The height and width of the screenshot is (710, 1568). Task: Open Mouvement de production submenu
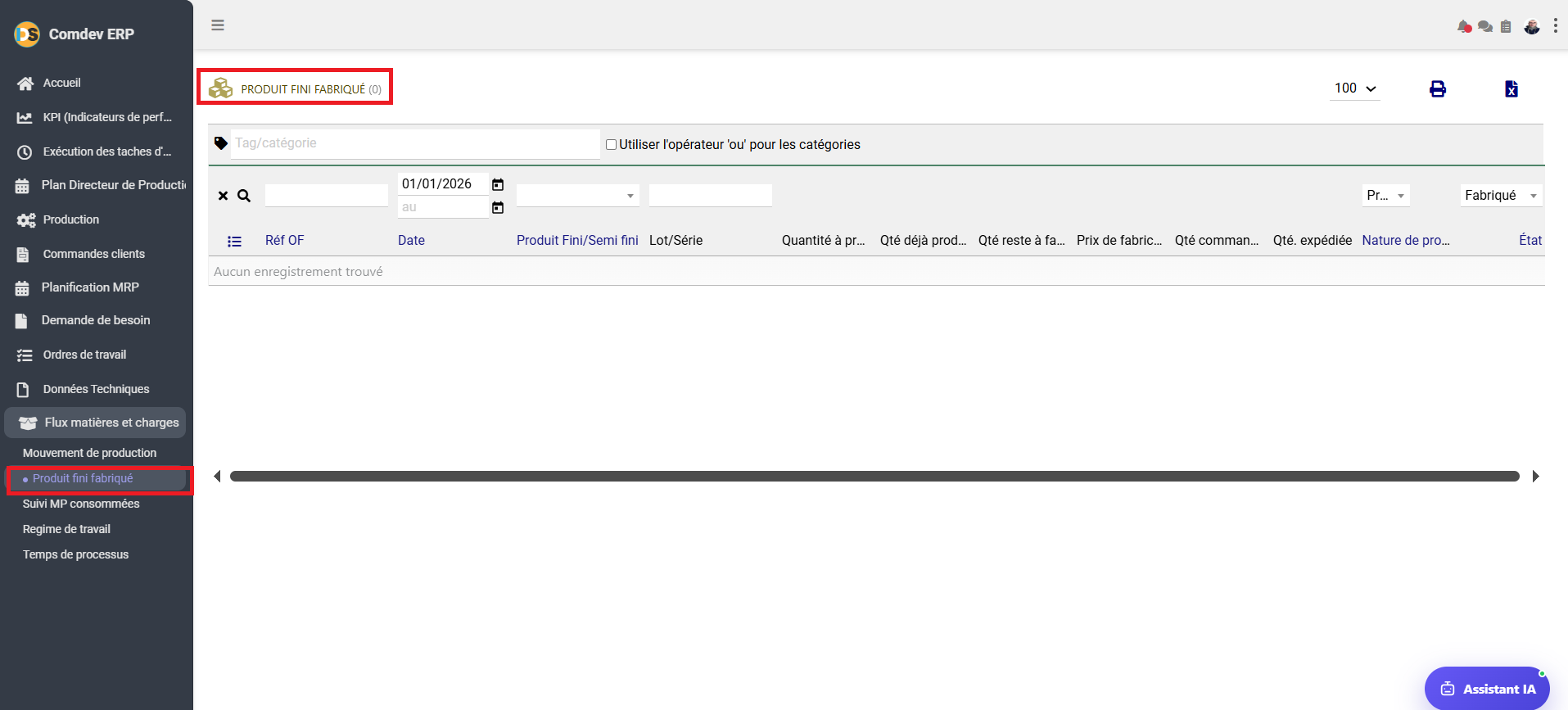89,453
